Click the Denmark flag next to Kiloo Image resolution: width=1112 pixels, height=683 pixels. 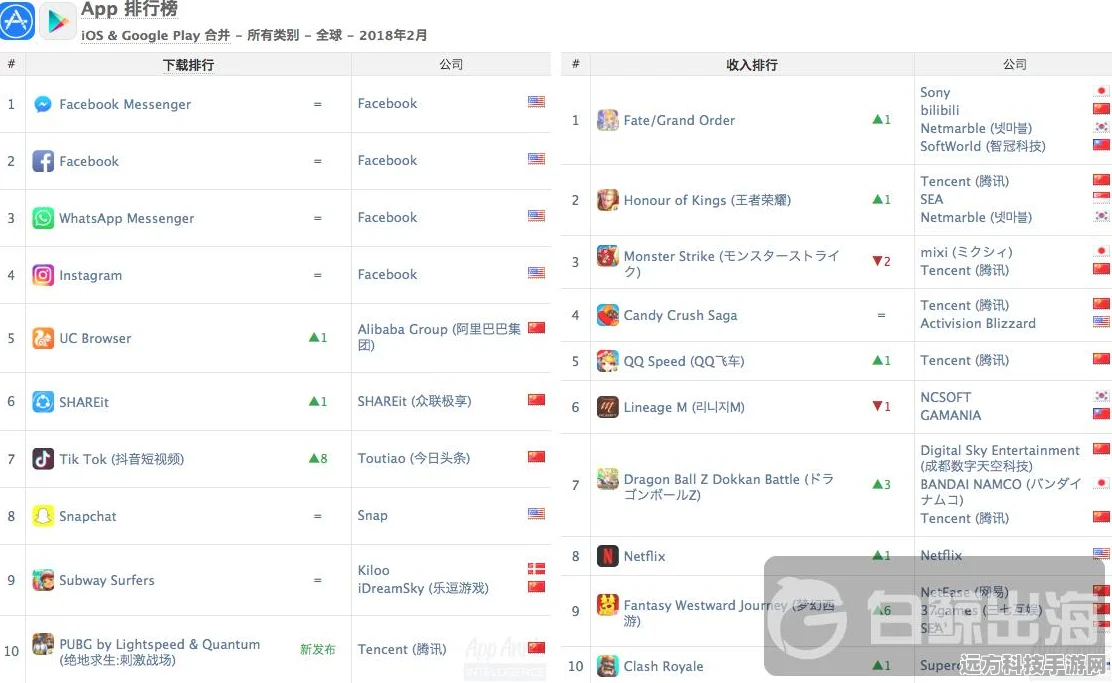(x=536, y=569)
